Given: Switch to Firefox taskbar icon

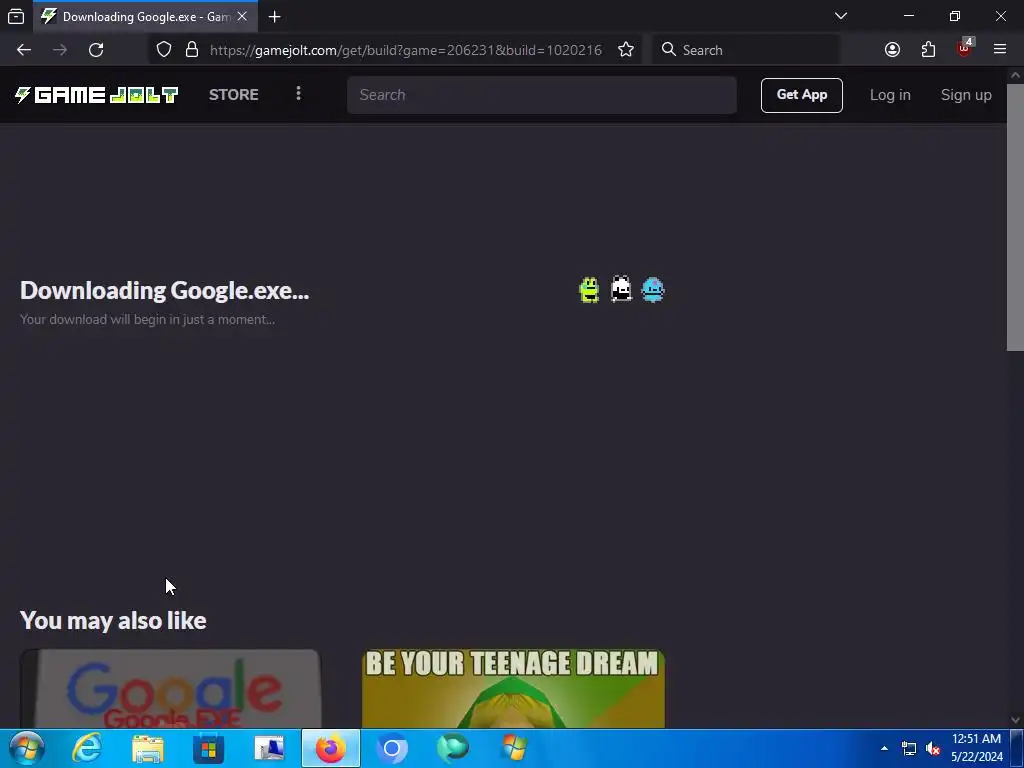Looking at the screenshot, I should click(x=331, y=748).
